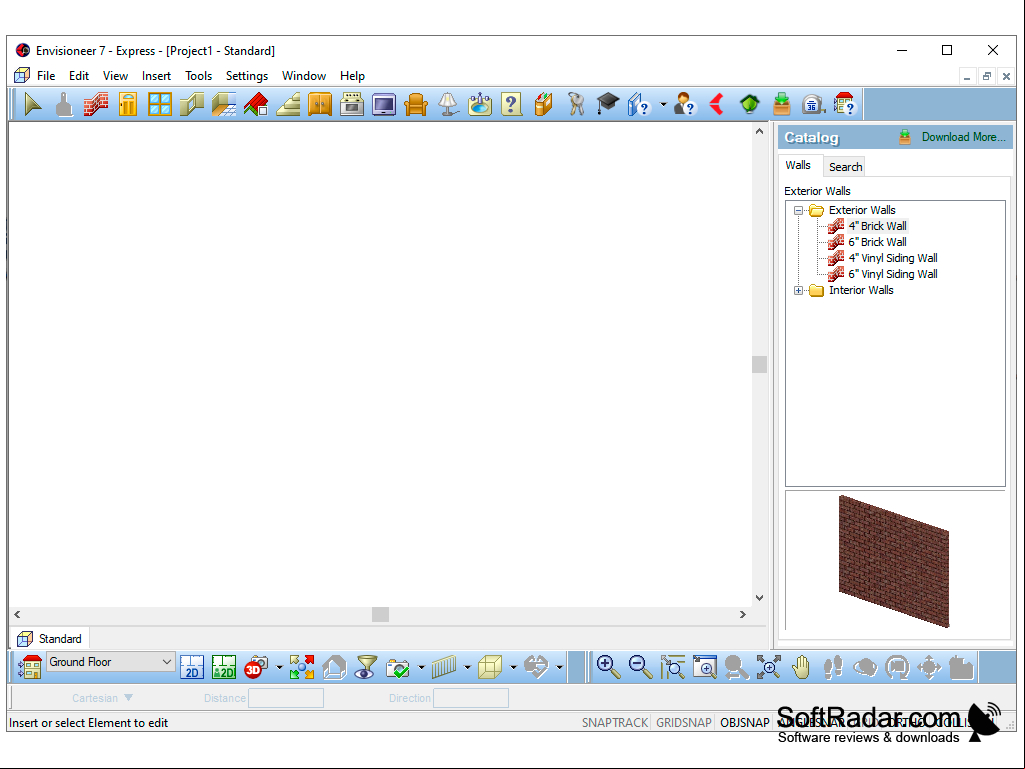
Task: Click the Plumbing sink icon
Action: 480,105
